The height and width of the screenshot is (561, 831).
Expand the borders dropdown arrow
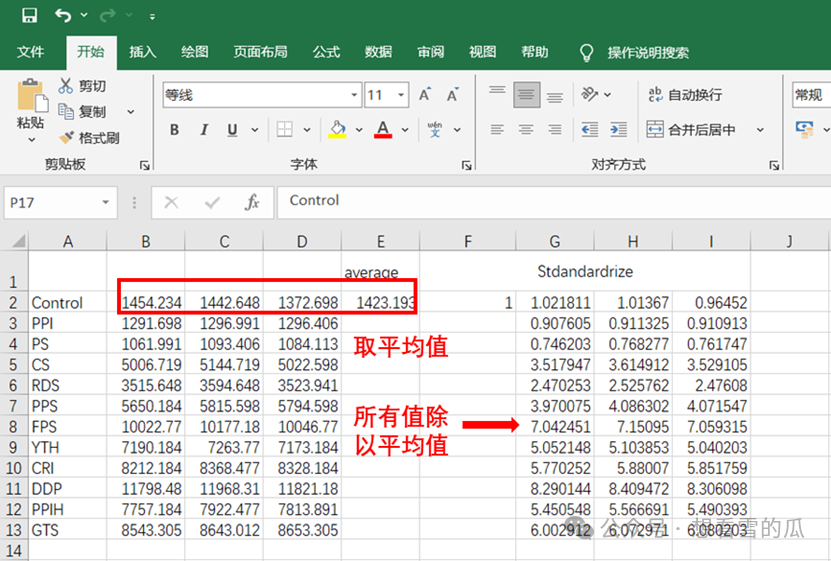point(307,130)
